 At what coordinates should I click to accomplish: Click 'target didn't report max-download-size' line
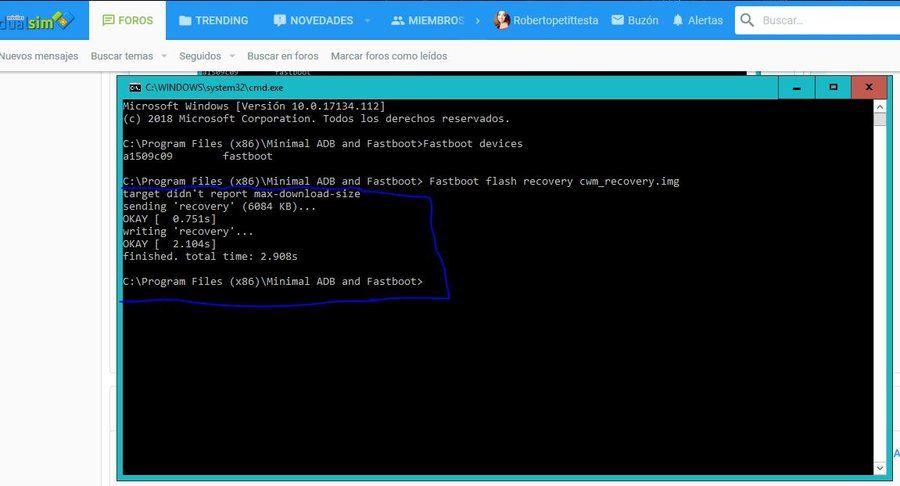(242, 194)
